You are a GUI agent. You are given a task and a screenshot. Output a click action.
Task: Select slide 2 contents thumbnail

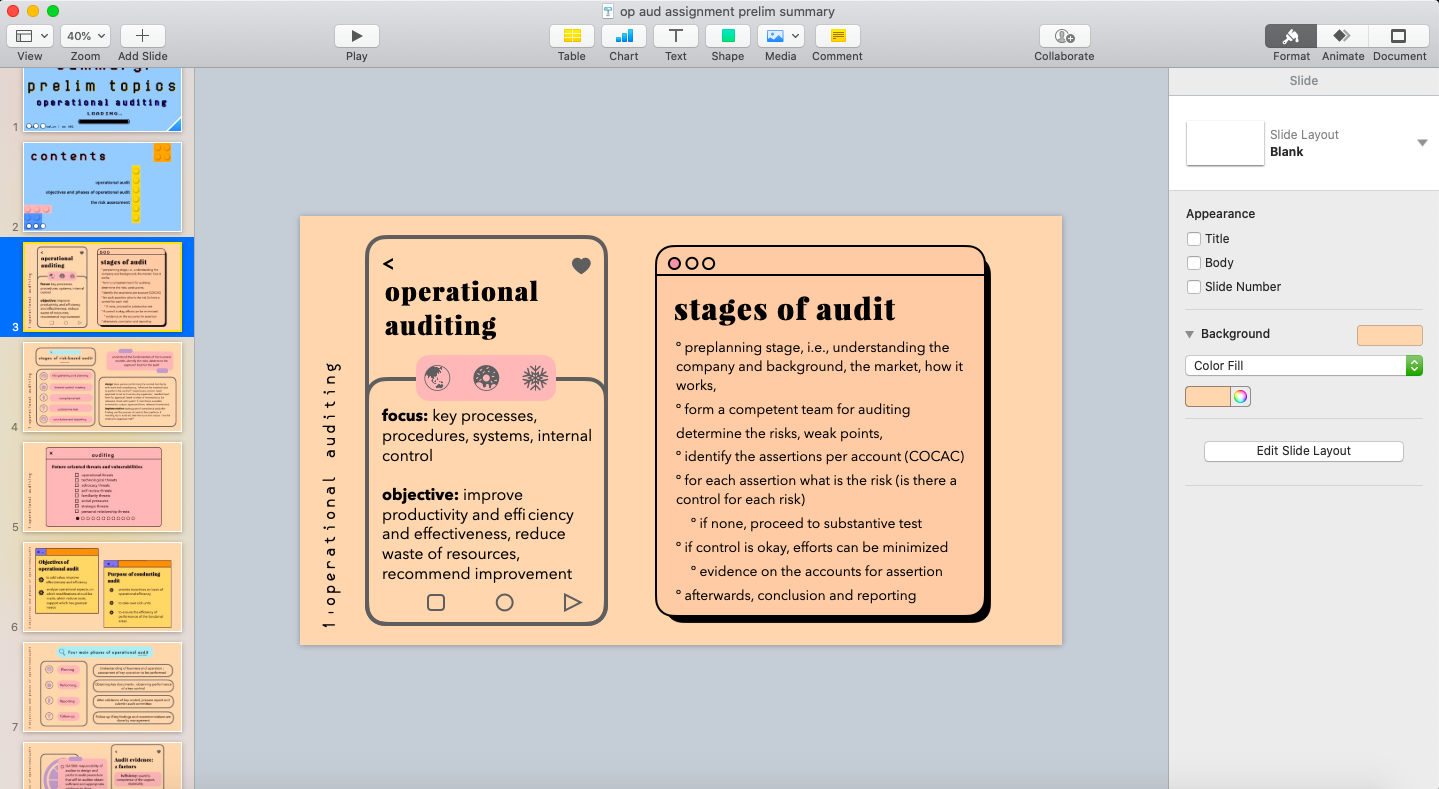103,187
